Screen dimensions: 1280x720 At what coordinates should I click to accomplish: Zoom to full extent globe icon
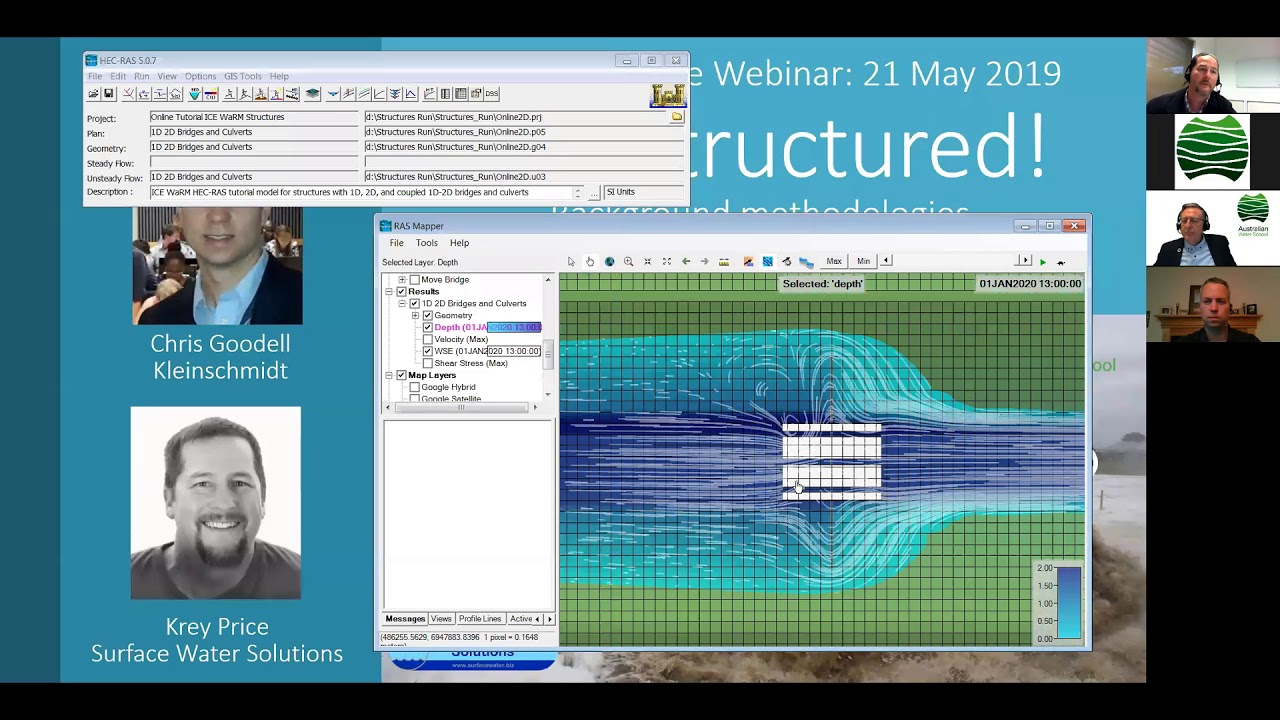pos(609,261)
